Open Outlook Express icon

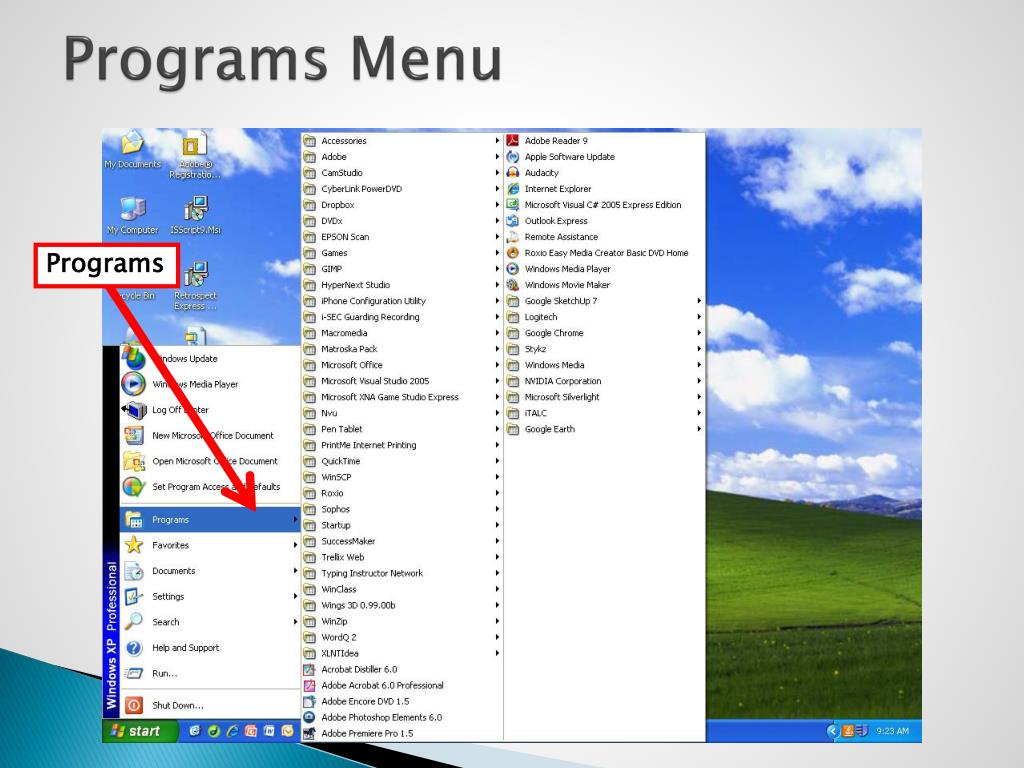[513, 221]
